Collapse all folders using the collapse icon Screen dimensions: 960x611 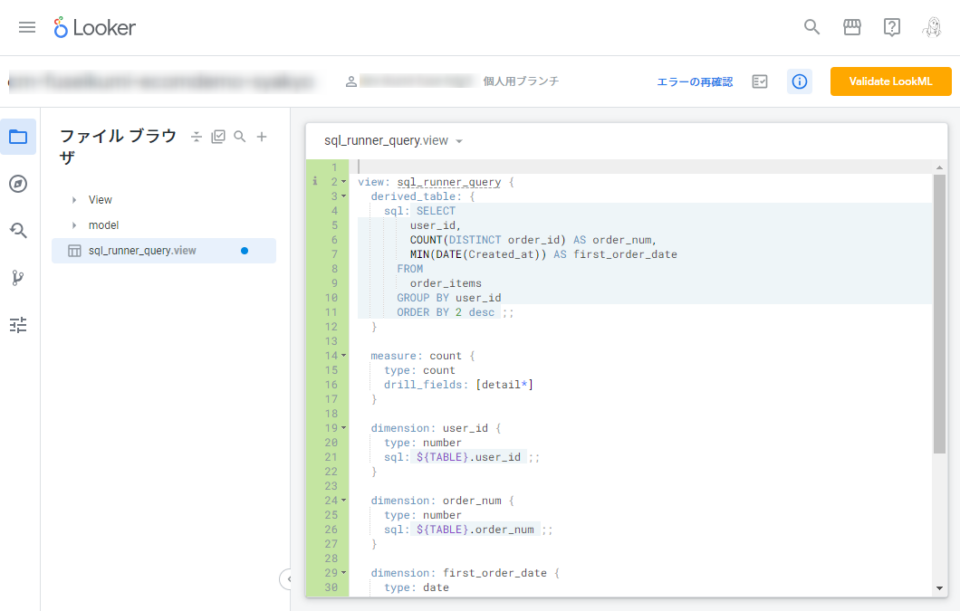click(196, 136)
